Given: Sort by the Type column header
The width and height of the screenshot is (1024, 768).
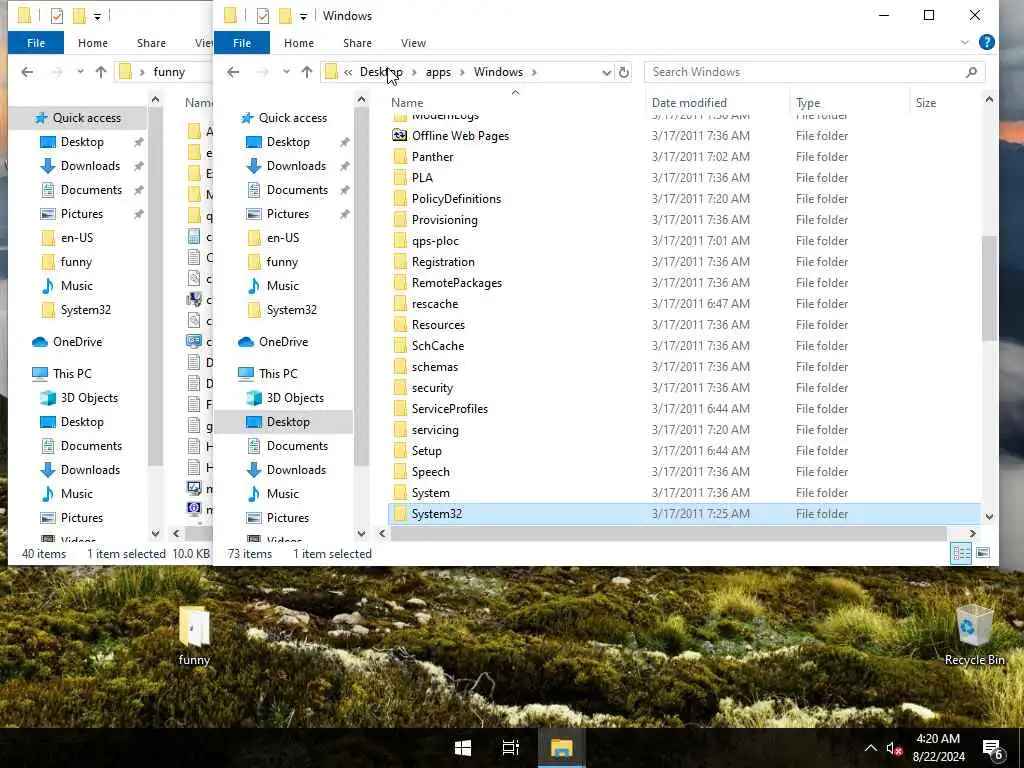Looking at the screenshot, I should tap(808, 103).
